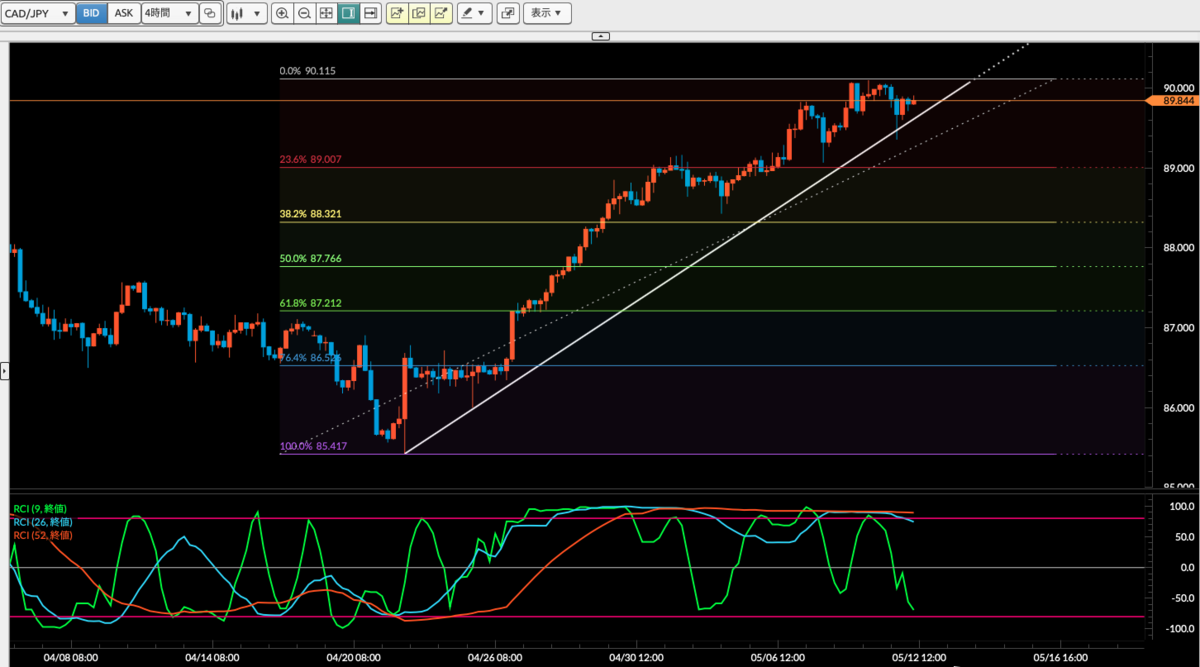Click the 04/26 08:00 date axis label

click(494, 658)
